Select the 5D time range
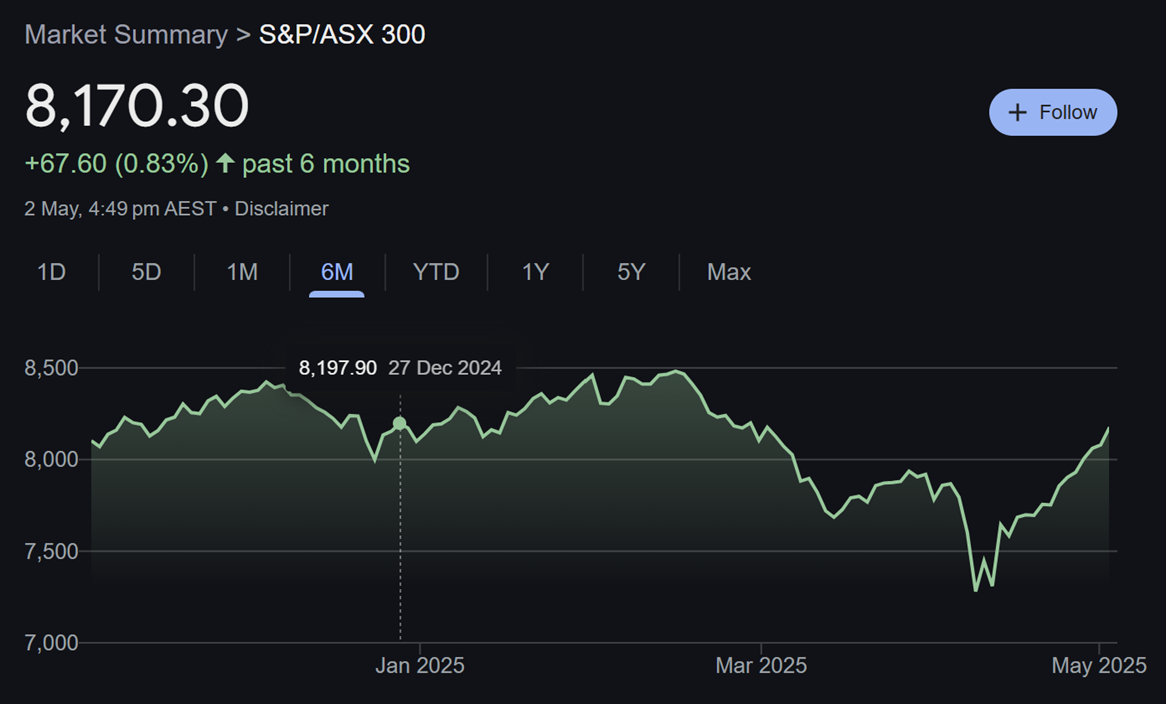The image size is (1166, 704). pyautogui.click(x=145, y=271)
